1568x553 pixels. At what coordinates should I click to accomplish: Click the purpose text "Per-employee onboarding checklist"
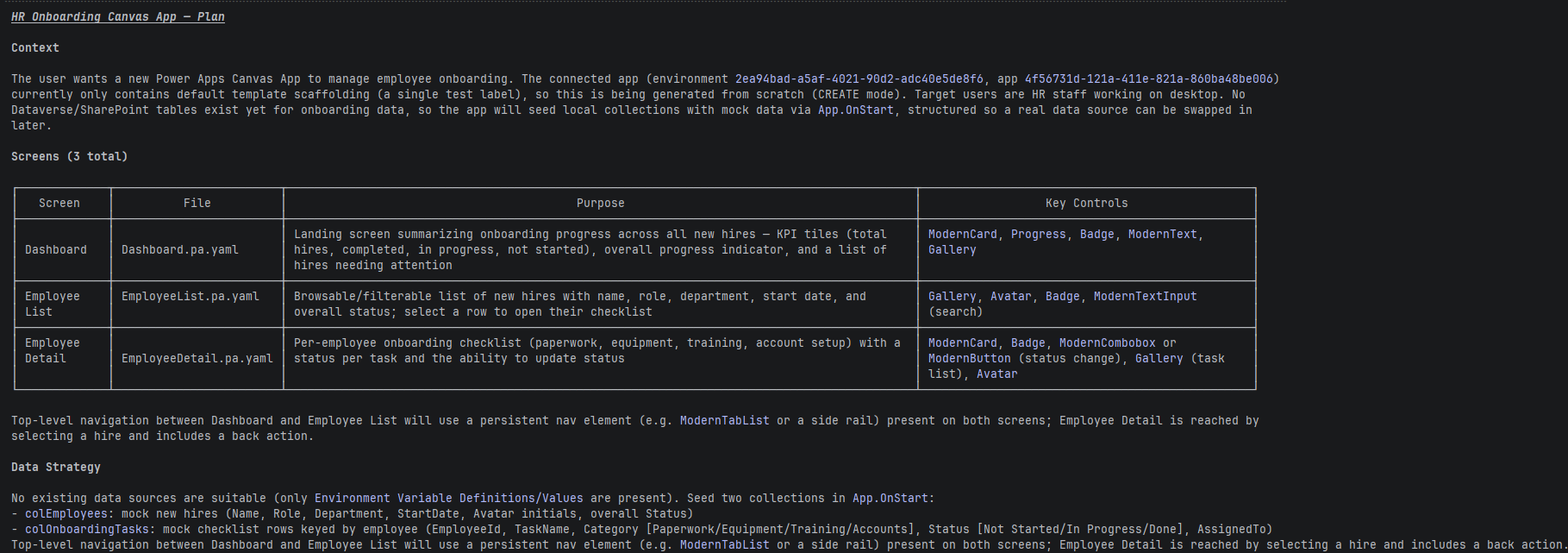408,342
